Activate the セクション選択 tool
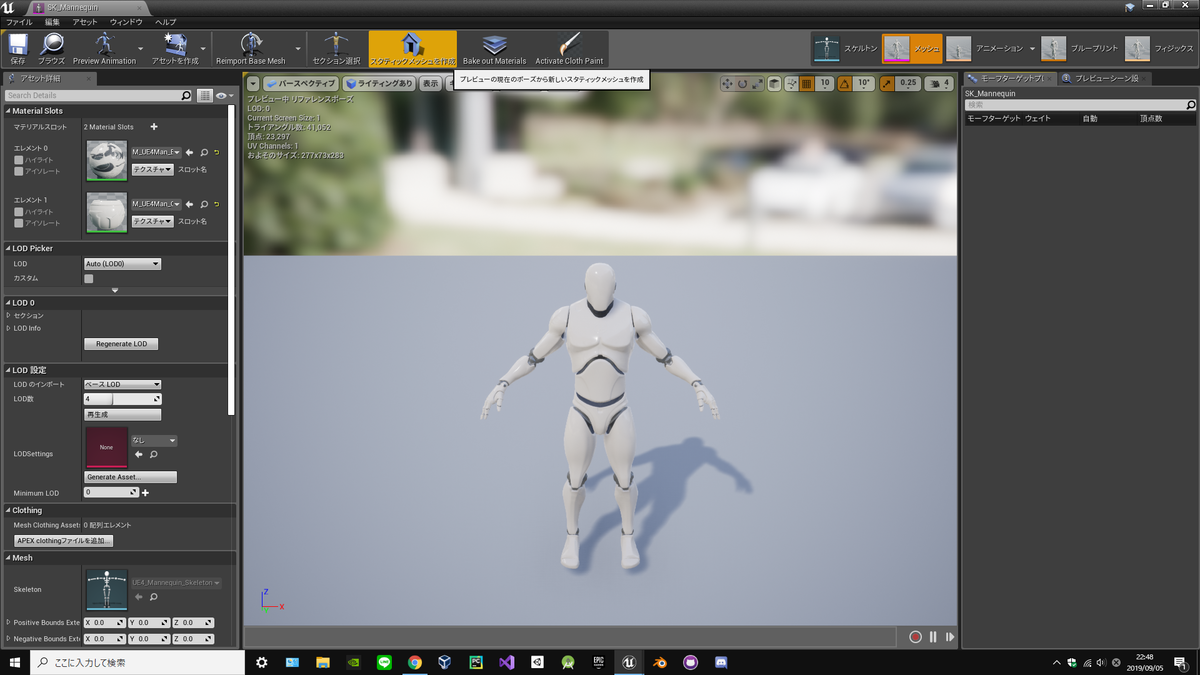The width and height of the screenshot is (1200, 675). point(336,47)
